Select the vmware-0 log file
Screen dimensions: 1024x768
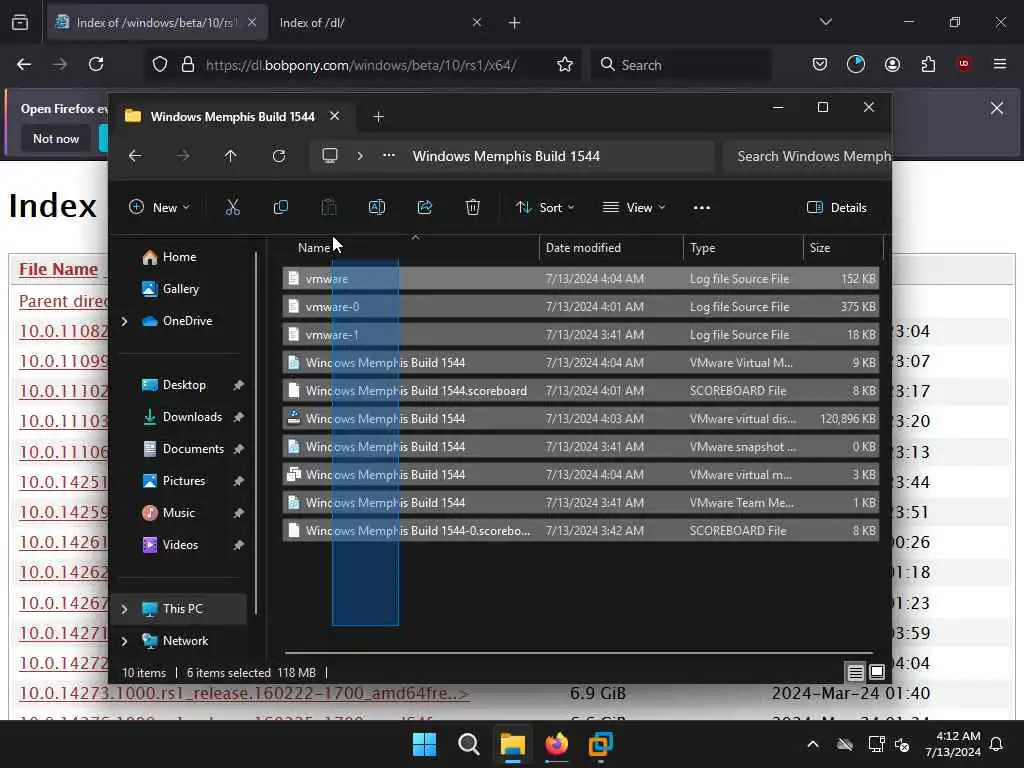[x=581, y=307]
